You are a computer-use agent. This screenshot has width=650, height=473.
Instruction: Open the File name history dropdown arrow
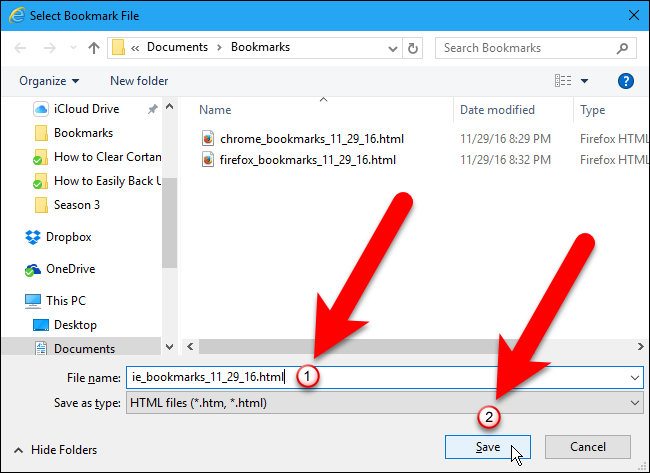(x=635, y=377)
